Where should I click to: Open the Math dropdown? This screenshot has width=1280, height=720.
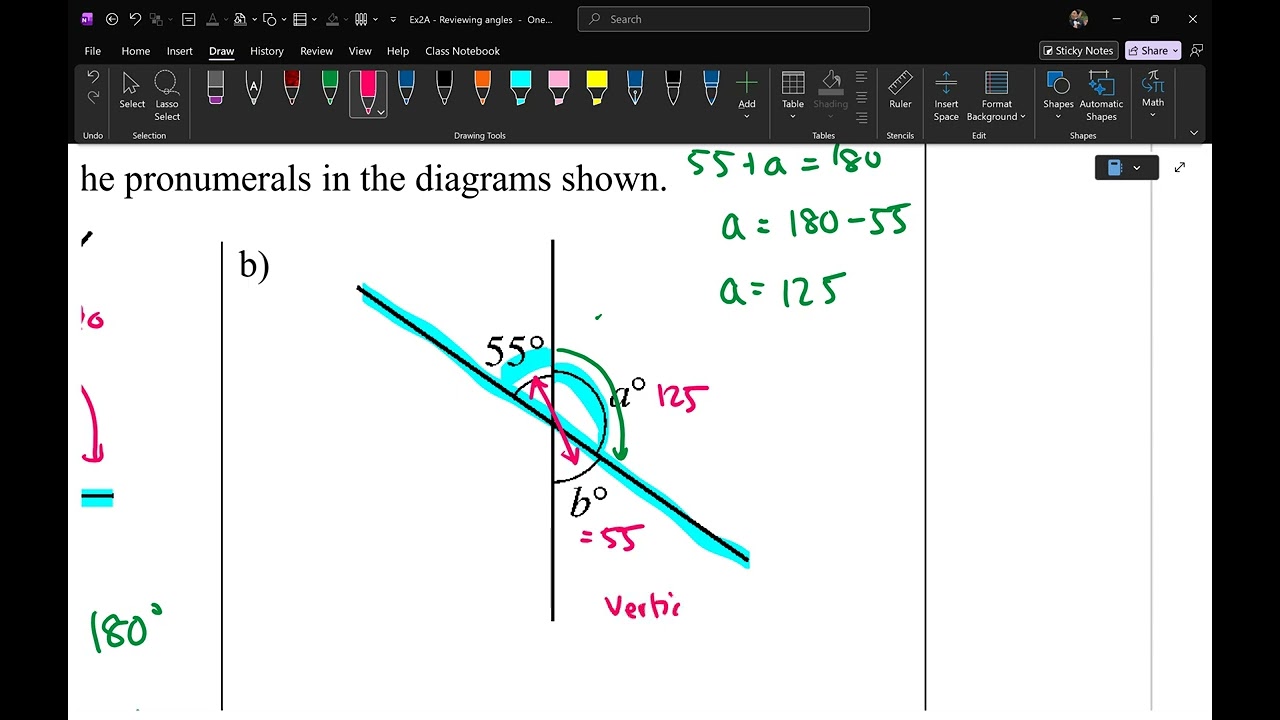1153,95
